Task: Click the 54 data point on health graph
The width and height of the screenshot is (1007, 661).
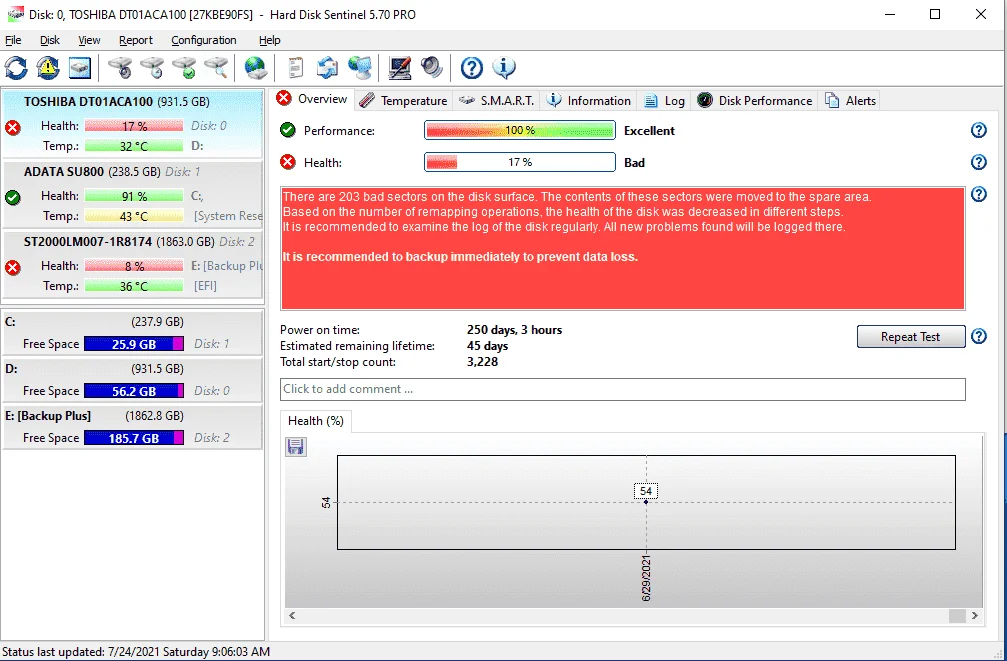Action: 646,502
